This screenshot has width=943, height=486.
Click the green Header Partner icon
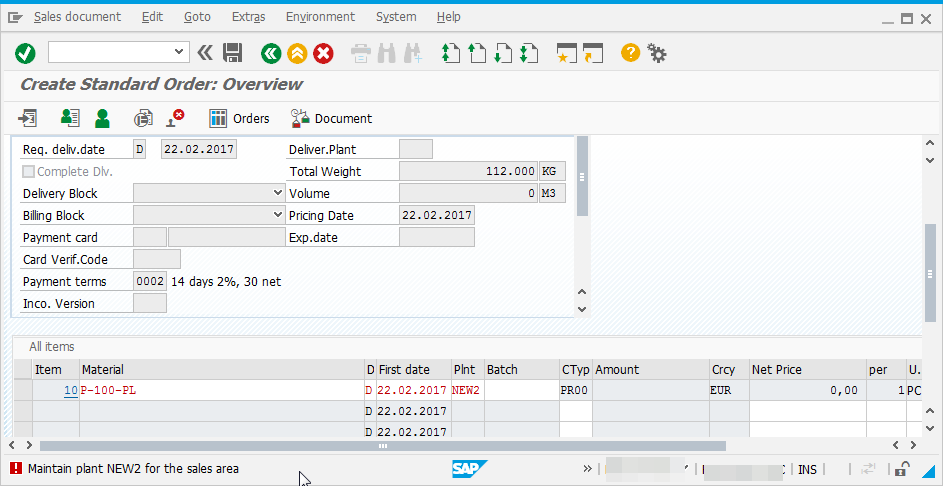tap(102, 118)
